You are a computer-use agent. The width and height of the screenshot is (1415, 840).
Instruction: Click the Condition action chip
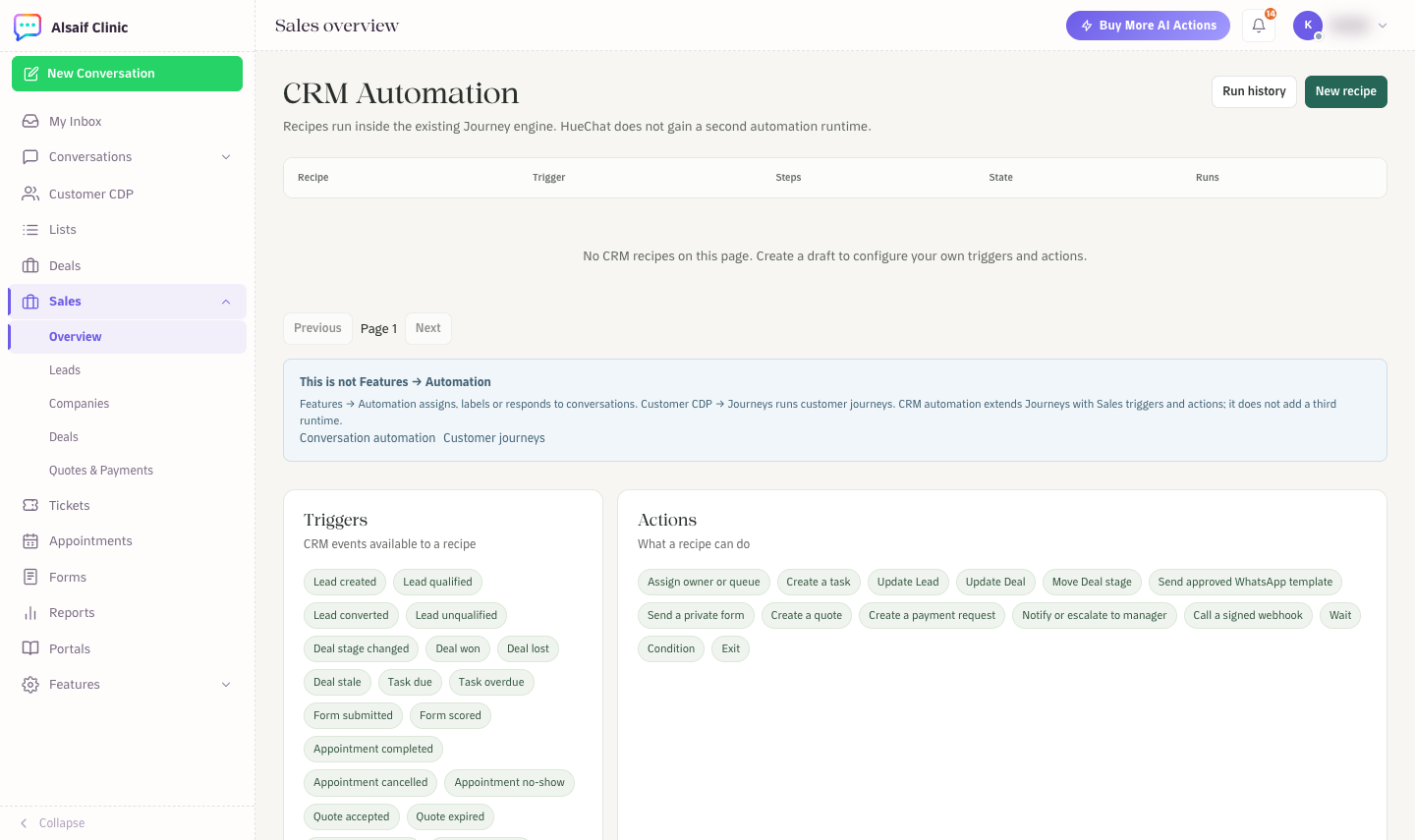coord(671,648)
